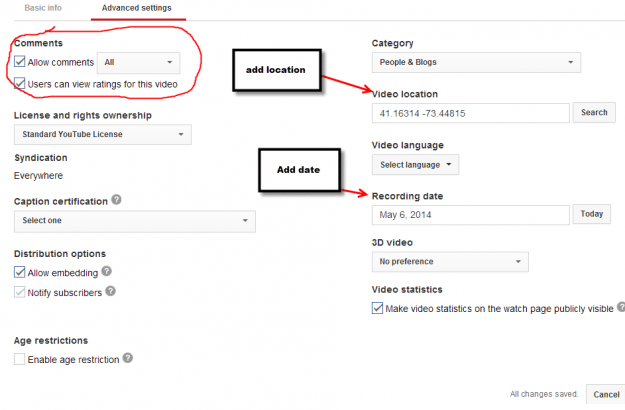625x410 pixels.
Task: Toggle Allow embedding checkbox
Action: pyautogui.click(x=19, y=272)
